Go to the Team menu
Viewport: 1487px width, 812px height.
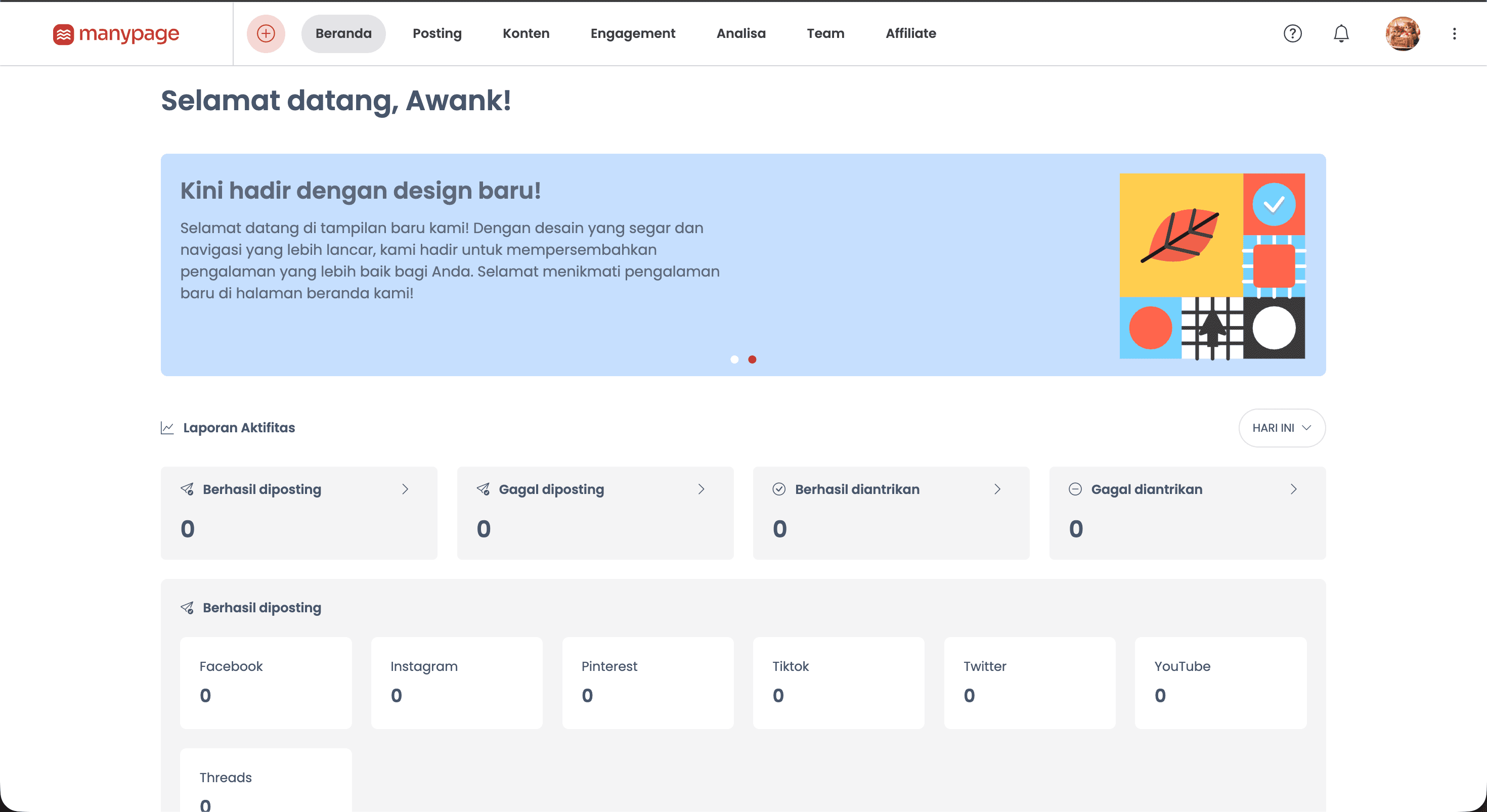click(825, 33)
